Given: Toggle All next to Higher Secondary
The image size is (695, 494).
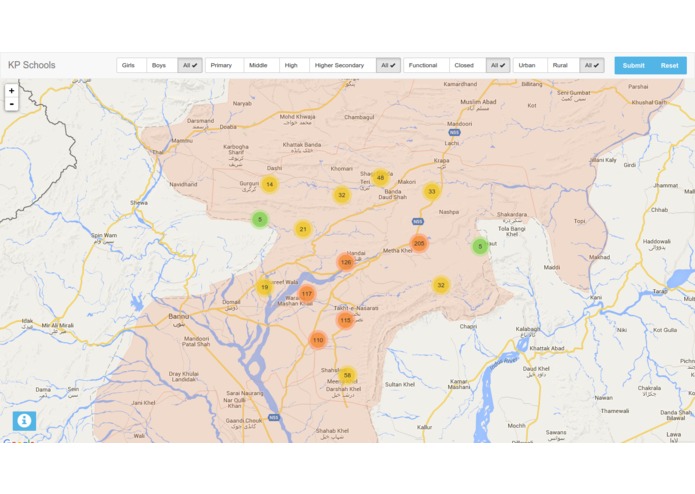Looking at the screenshot, I should tap(388, 65).
